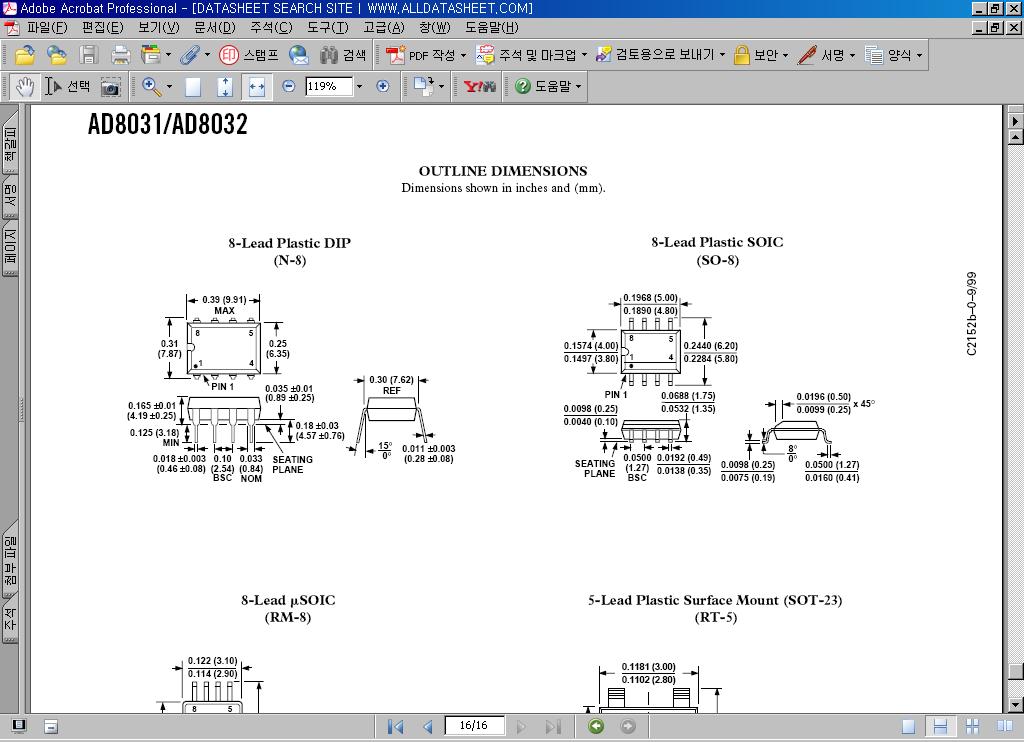Open the 주석(C) menu
Viewport: 1024px width, 742px height.
(271, 27)
